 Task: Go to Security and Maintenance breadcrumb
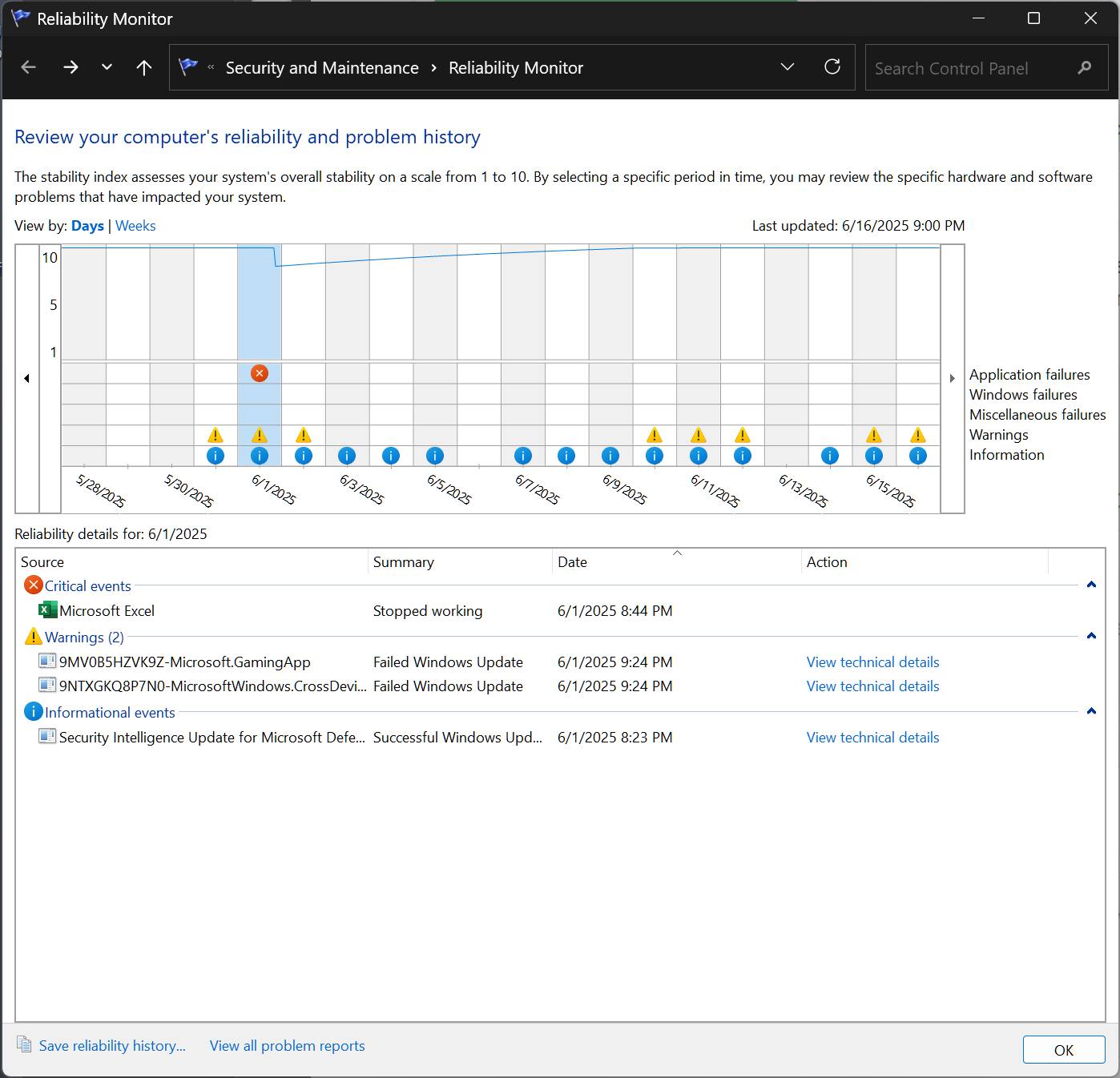(x=322, y=68)
